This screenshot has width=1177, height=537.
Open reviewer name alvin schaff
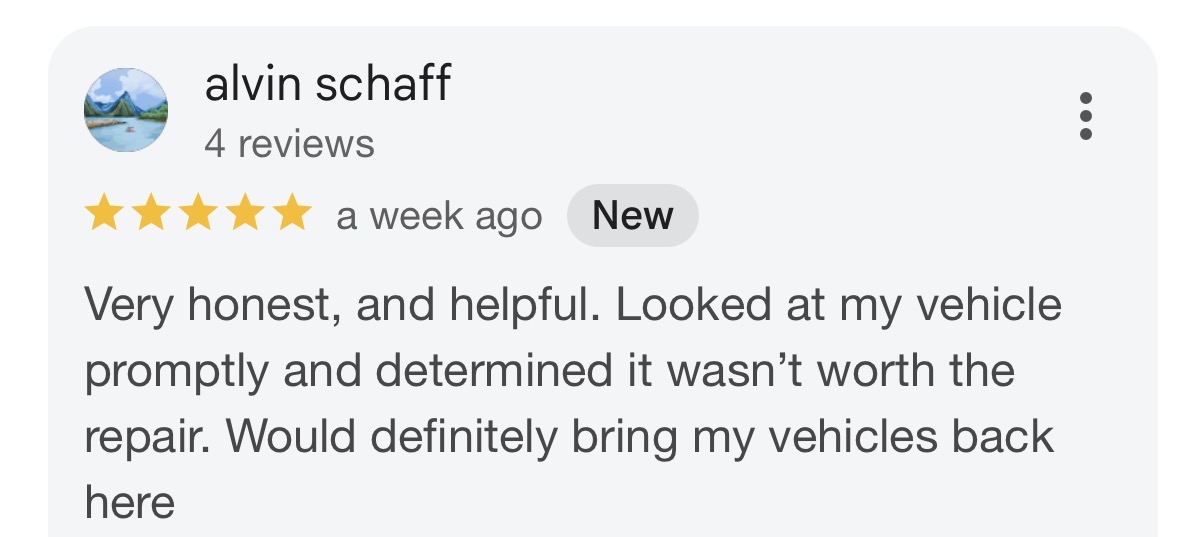pos(327,84)
